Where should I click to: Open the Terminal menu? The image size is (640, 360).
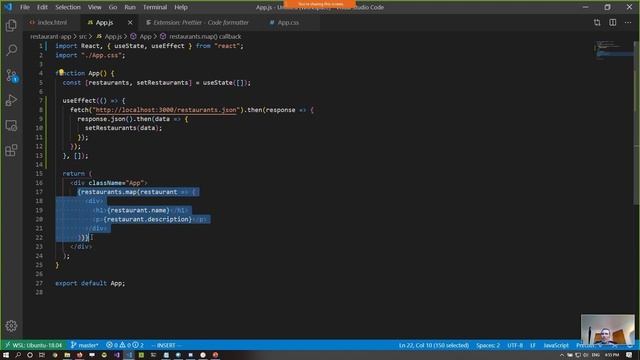155,7
